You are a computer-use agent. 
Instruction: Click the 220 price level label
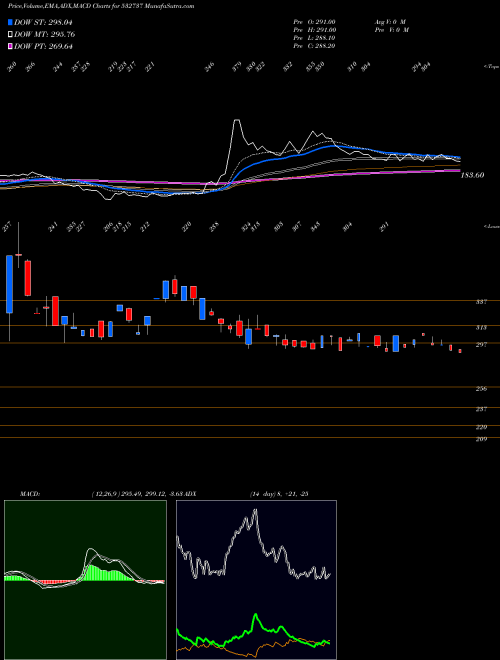pos(482,427)
